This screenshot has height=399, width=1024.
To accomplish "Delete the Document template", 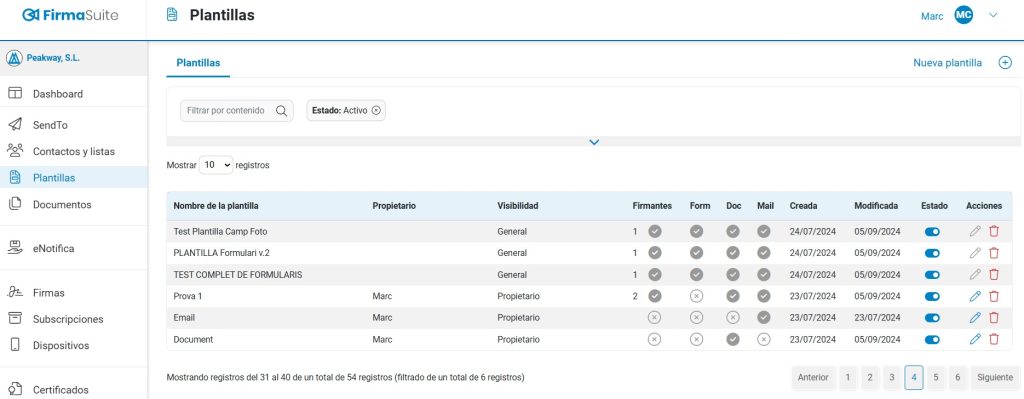I will click(994, 339).
